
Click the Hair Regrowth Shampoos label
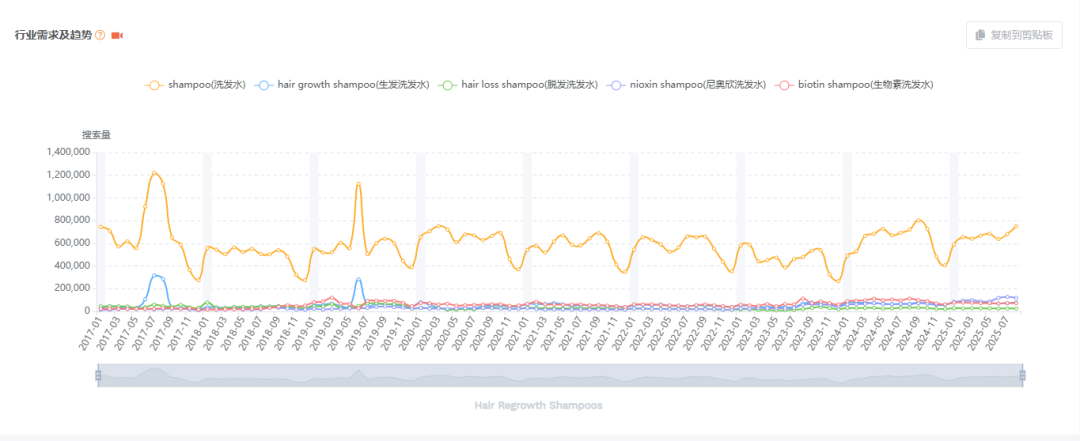(x=538, y=405)
